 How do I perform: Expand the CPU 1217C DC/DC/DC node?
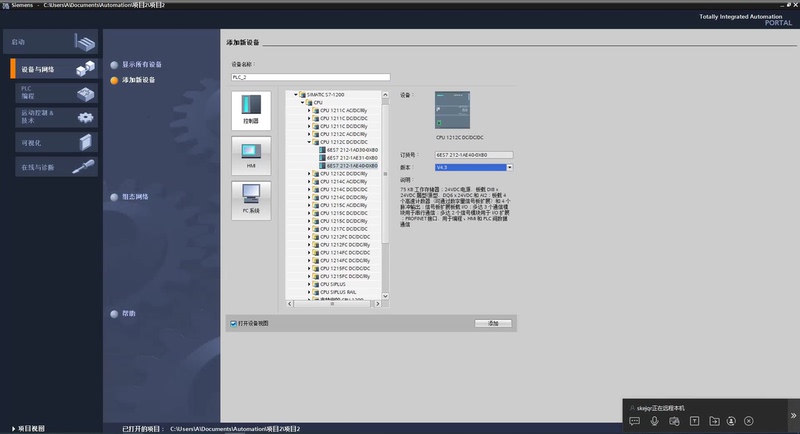pyautogui.click(x=309, y=229)
